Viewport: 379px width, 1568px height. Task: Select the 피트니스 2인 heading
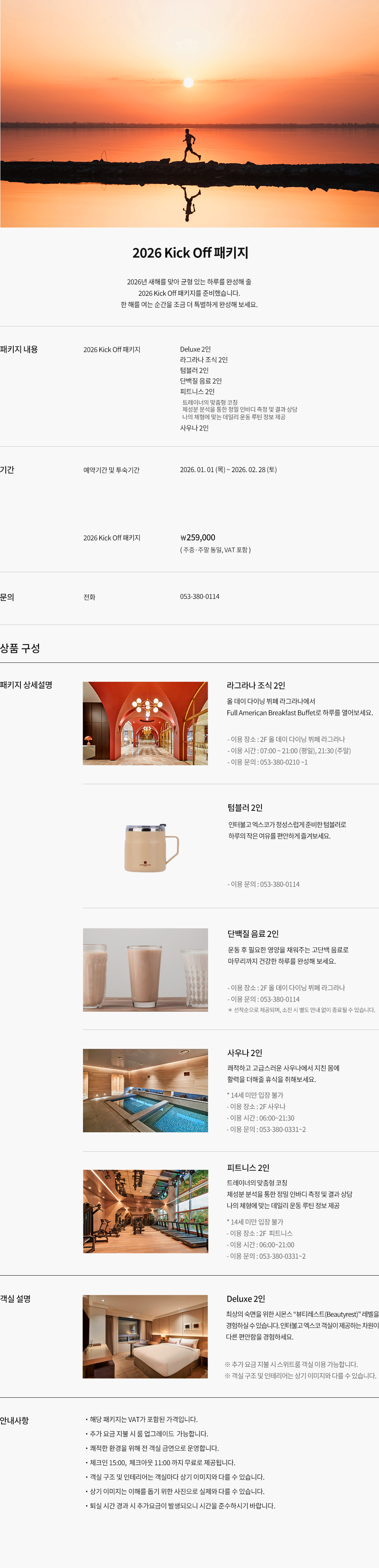tap(248, 1168)
